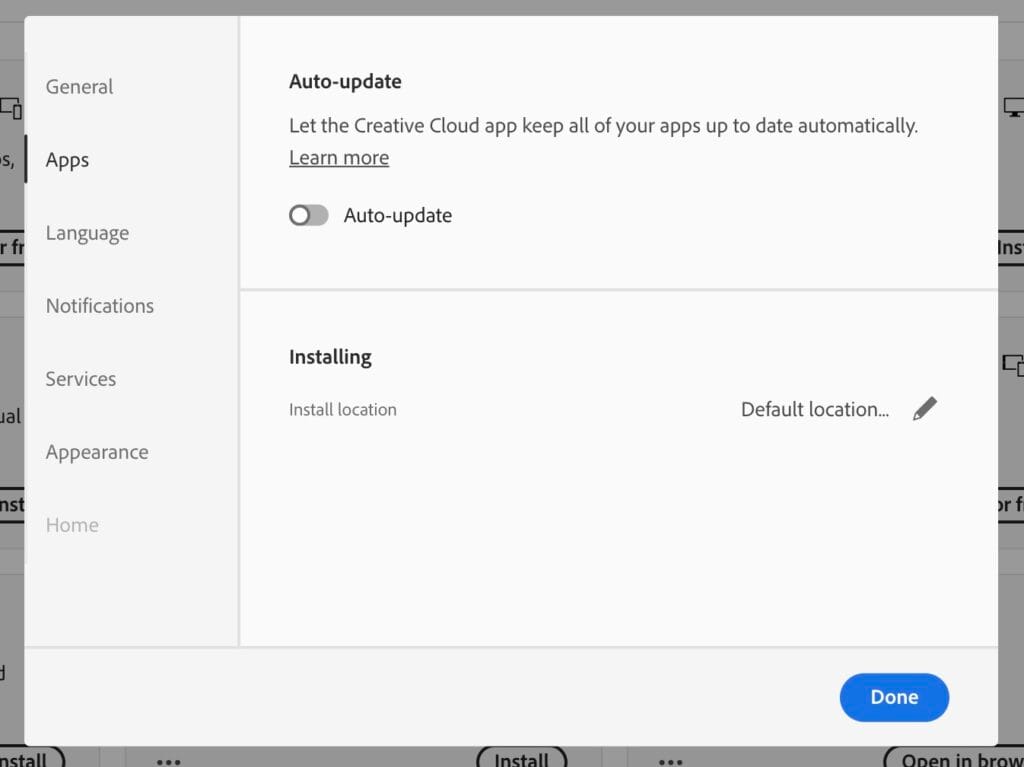
Task: Switch to the General settings section
Action: click(x=78, y=87)
